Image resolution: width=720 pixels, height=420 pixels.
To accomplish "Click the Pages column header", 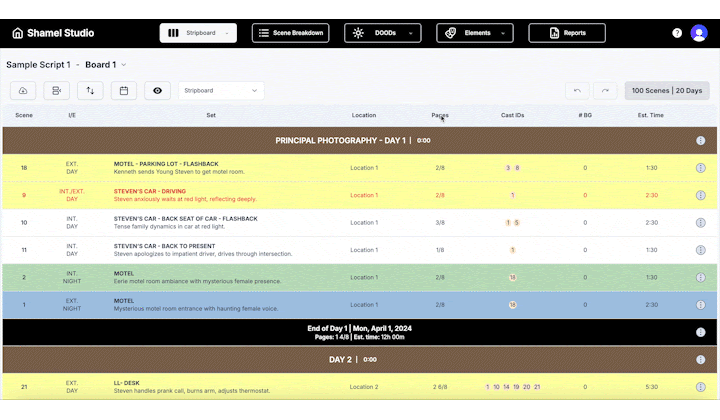I will pyautogui.click(x=440, y=115).
